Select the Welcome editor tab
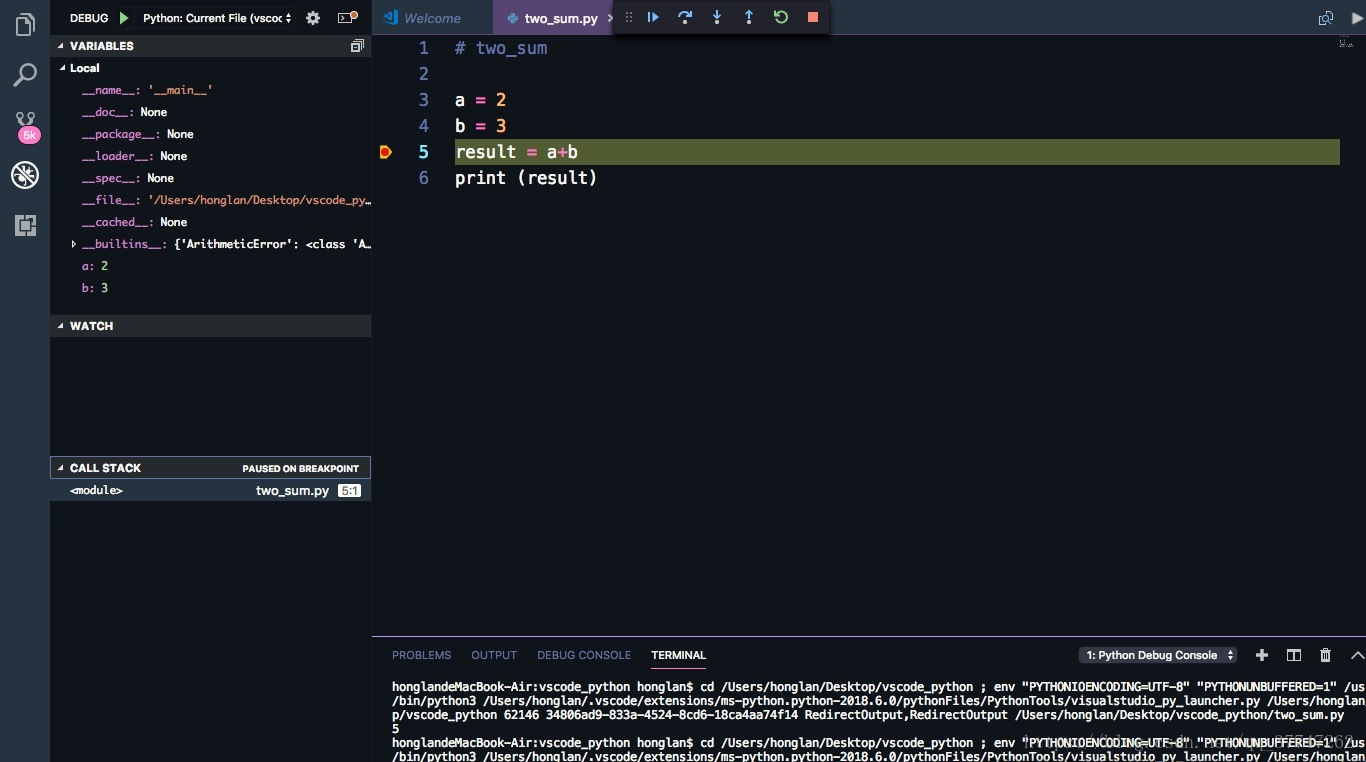1366x762 pixels. click(x=432, y=18)
